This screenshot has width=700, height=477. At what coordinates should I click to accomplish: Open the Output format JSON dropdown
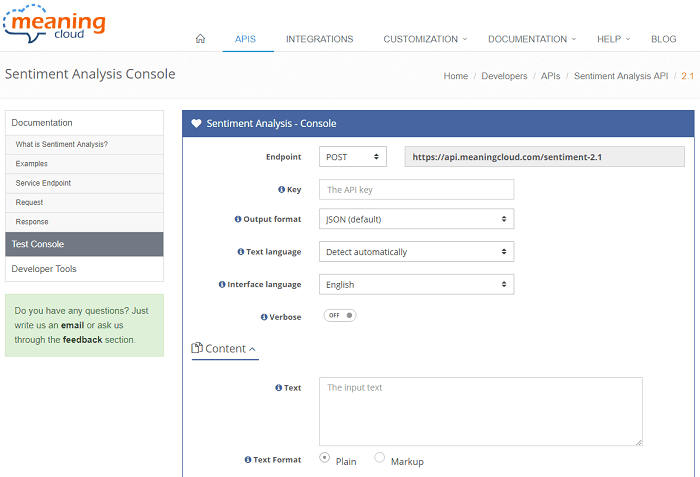tap(417, 219)
